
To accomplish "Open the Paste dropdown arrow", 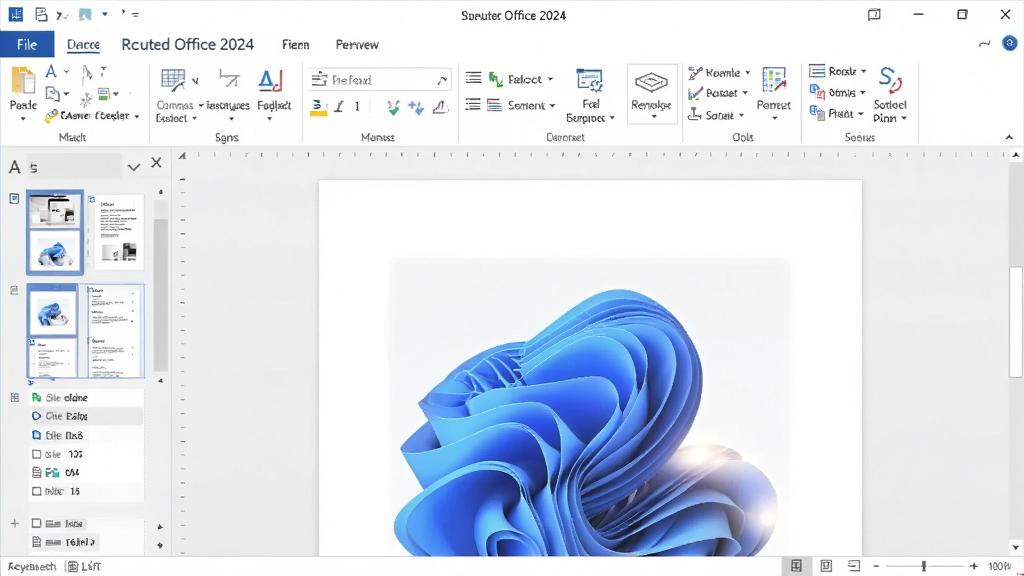I will [24, 119].
